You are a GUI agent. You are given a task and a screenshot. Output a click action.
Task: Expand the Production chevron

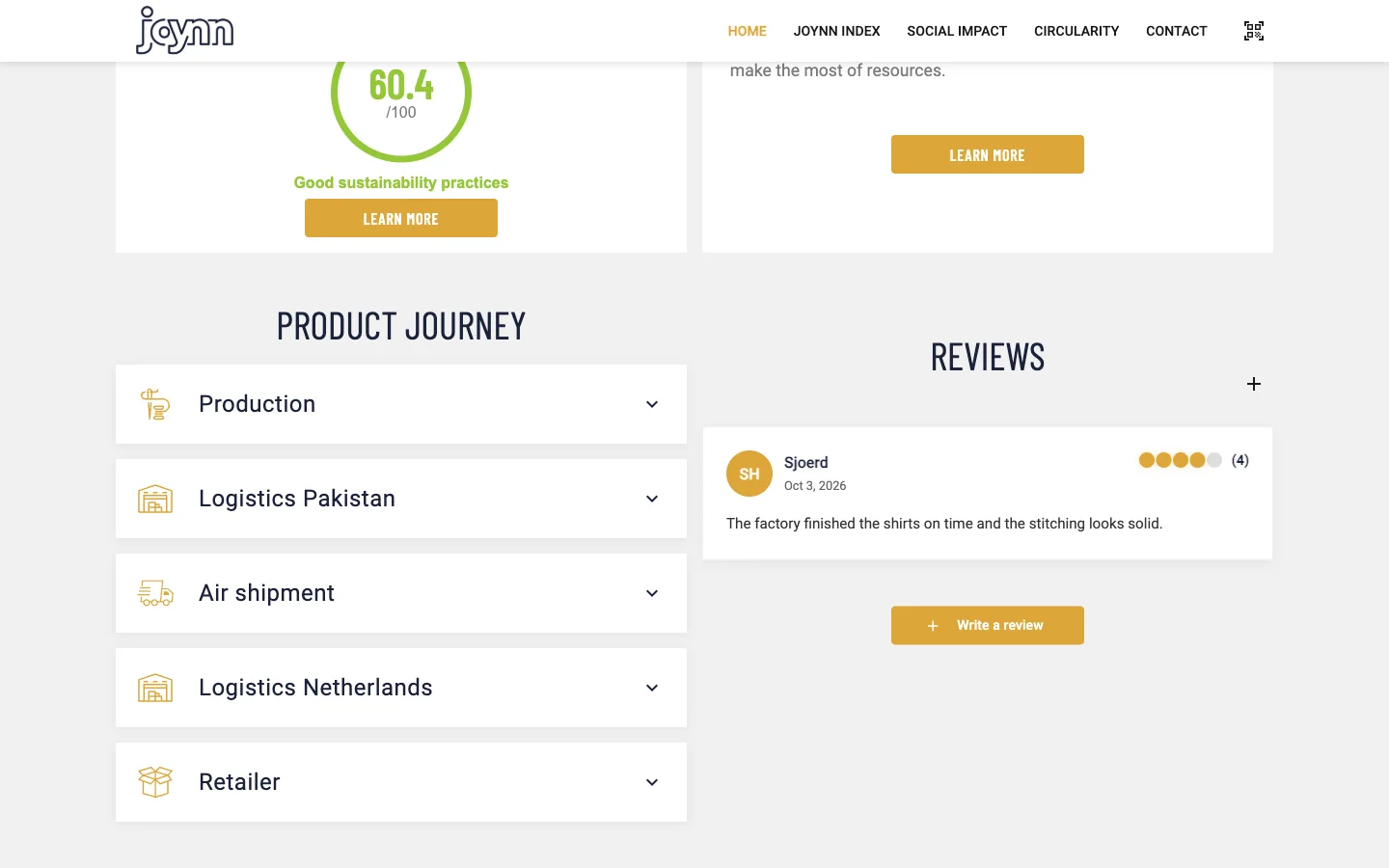click(652, 404)
